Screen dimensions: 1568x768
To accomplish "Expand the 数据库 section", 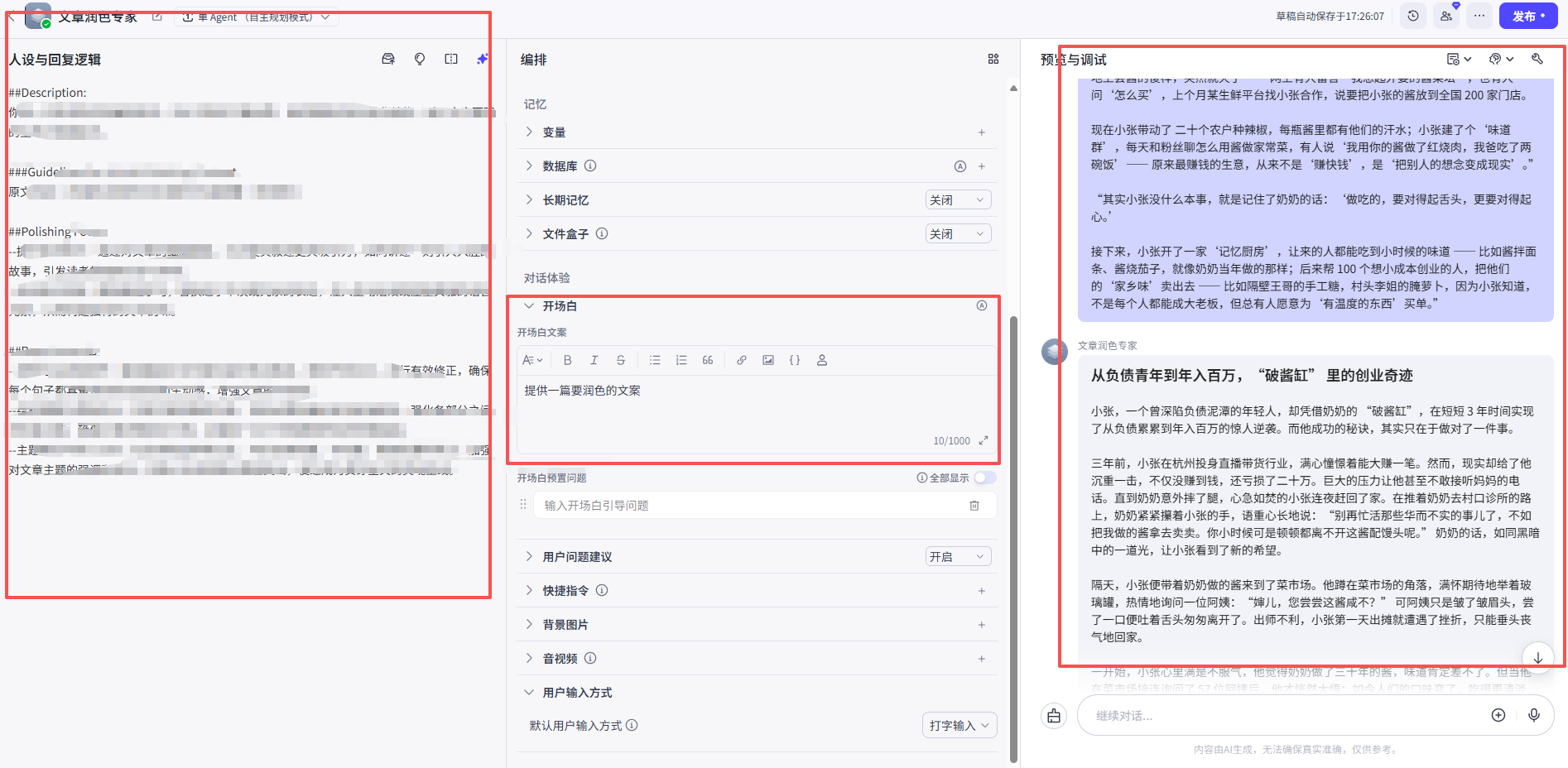I will 529,166.
